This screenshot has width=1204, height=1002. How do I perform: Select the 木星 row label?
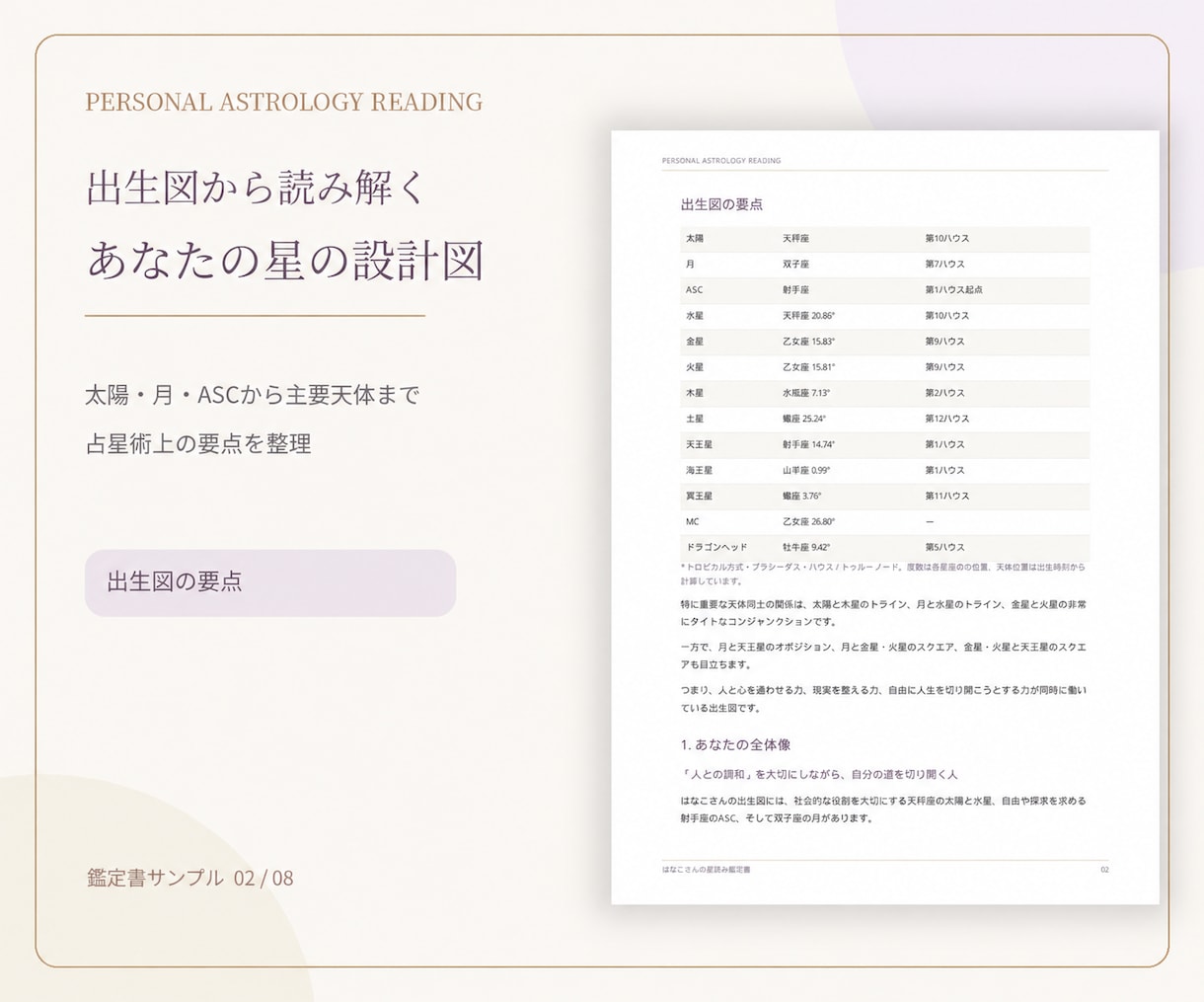click(695, 393)
